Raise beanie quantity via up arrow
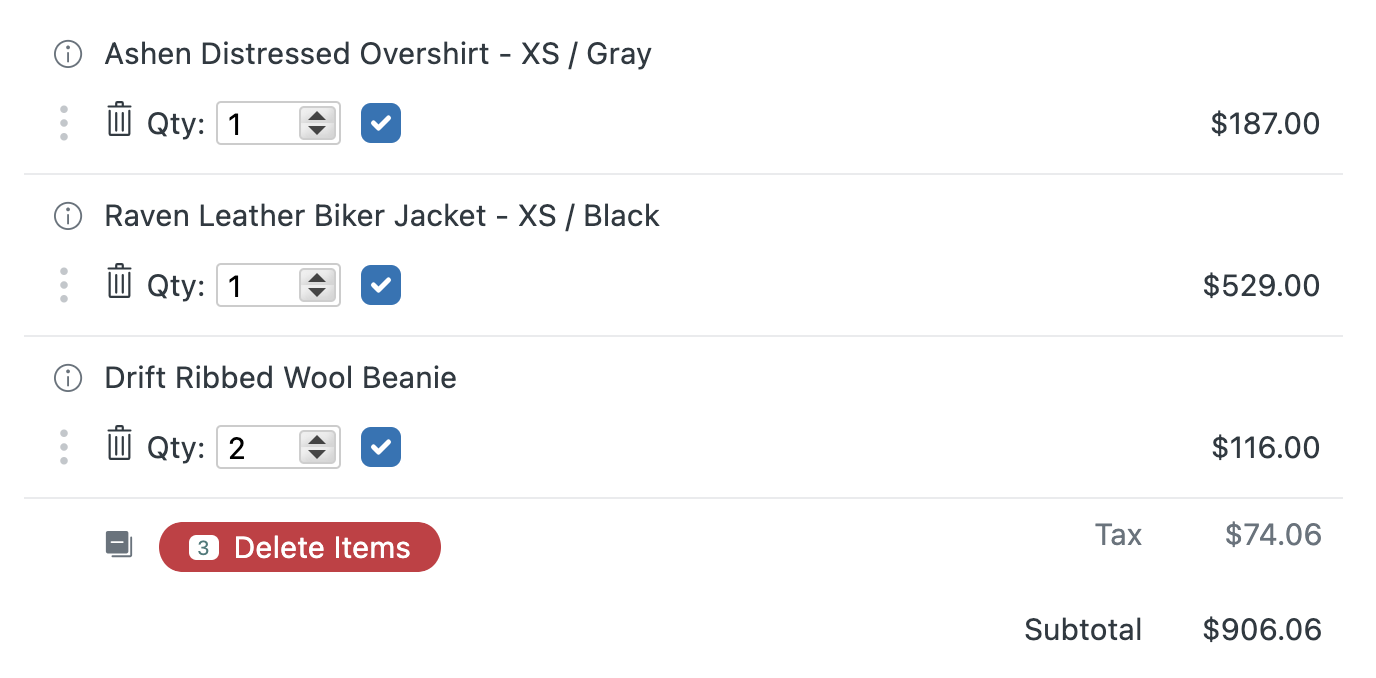The width and height of the screenshot is (1376, 678). (318, 439)
